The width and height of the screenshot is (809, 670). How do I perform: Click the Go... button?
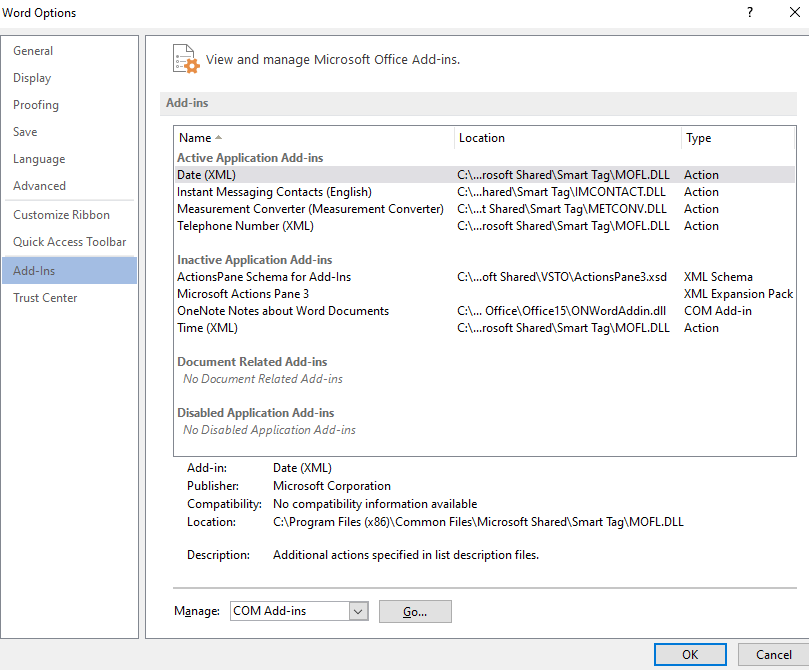pos(415,612)
